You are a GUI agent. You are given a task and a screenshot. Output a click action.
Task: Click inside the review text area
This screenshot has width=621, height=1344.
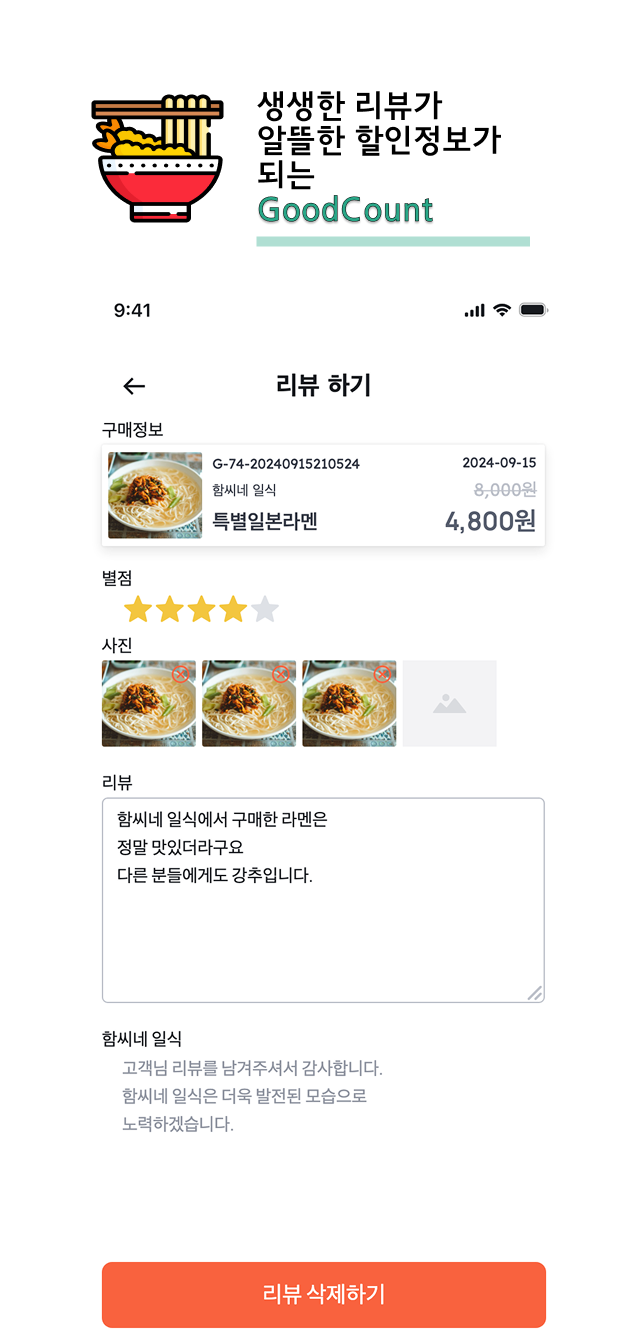pyautogui.click(x=323, y=930)
